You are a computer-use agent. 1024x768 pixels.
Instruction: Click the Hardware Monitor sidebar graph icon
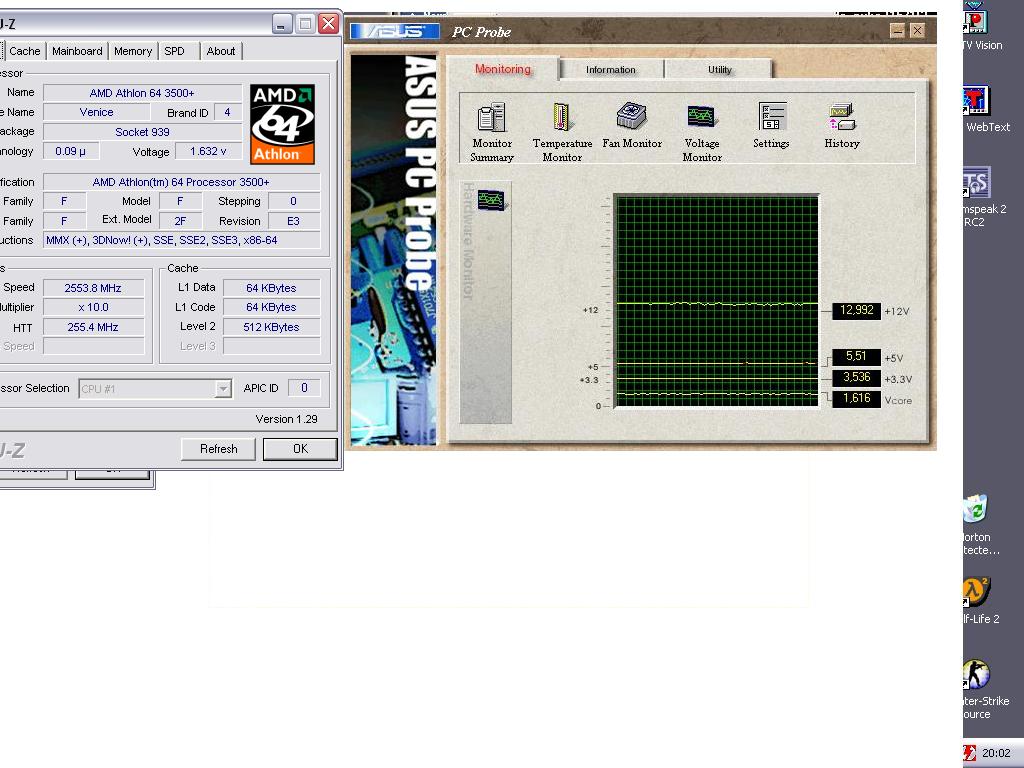pyautogui.click(x=490, y=199)
